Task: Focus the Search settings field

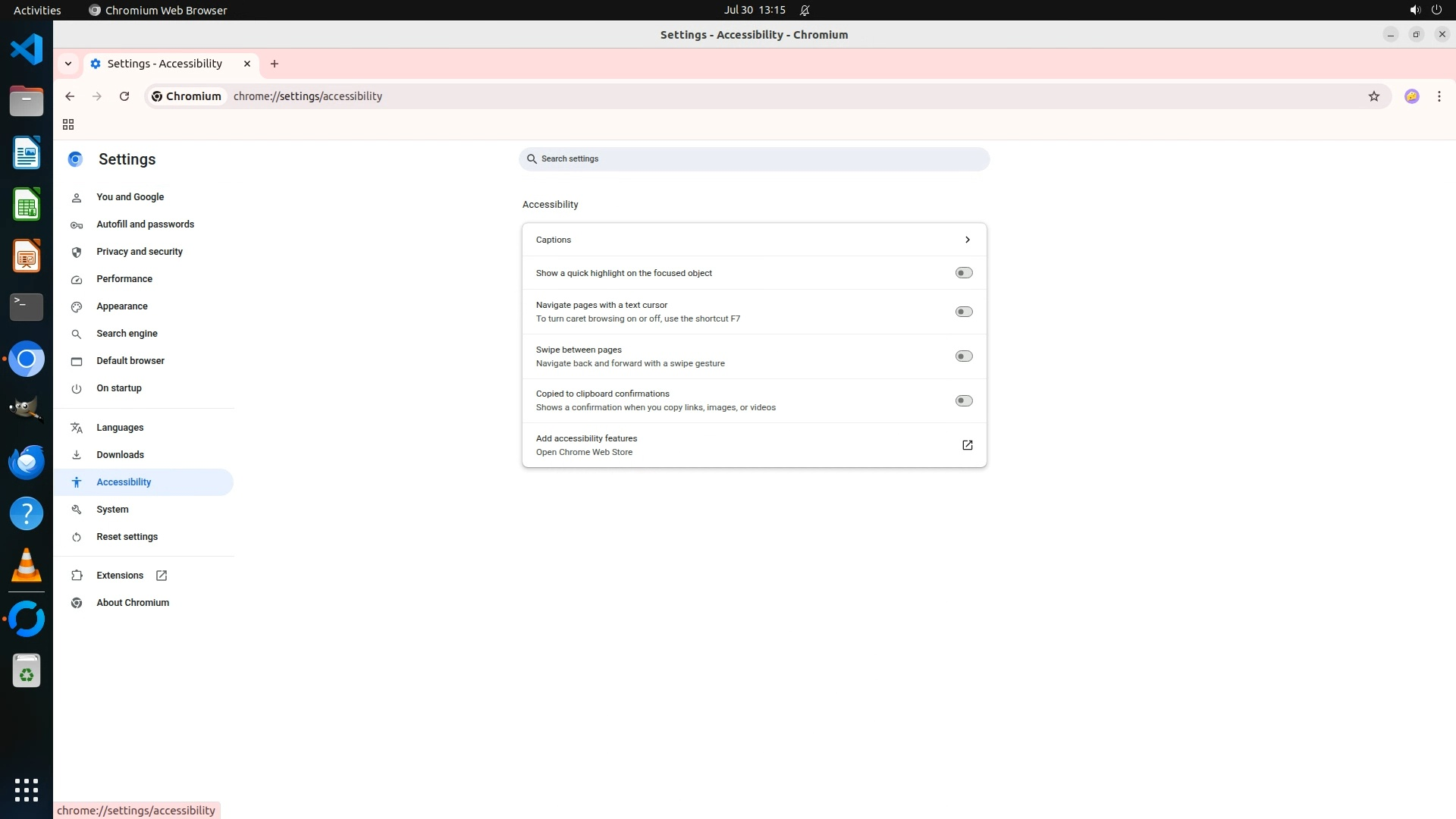Action: (754, 159)
